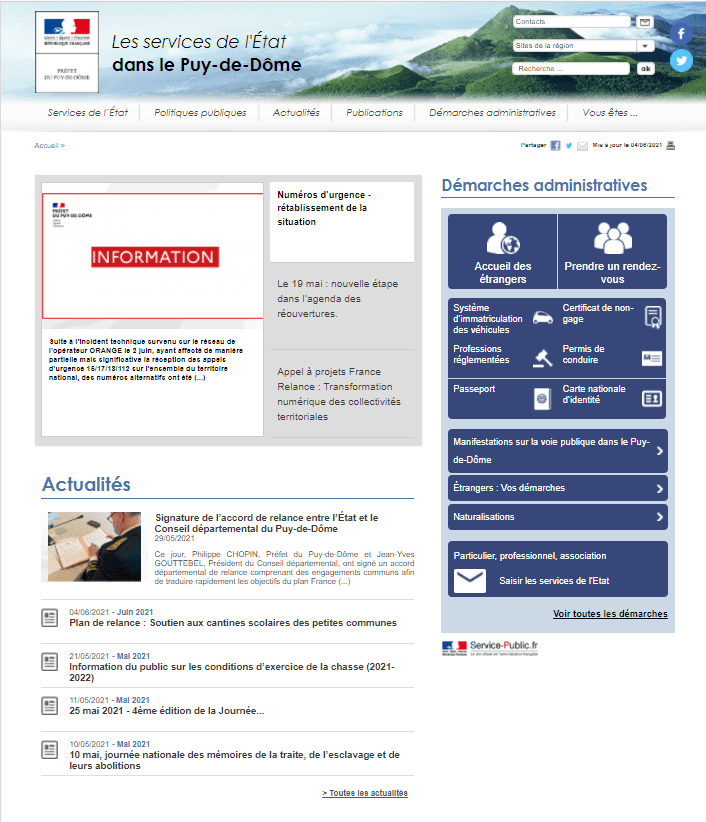Expand Étrangers : Vos démarches

557,488
